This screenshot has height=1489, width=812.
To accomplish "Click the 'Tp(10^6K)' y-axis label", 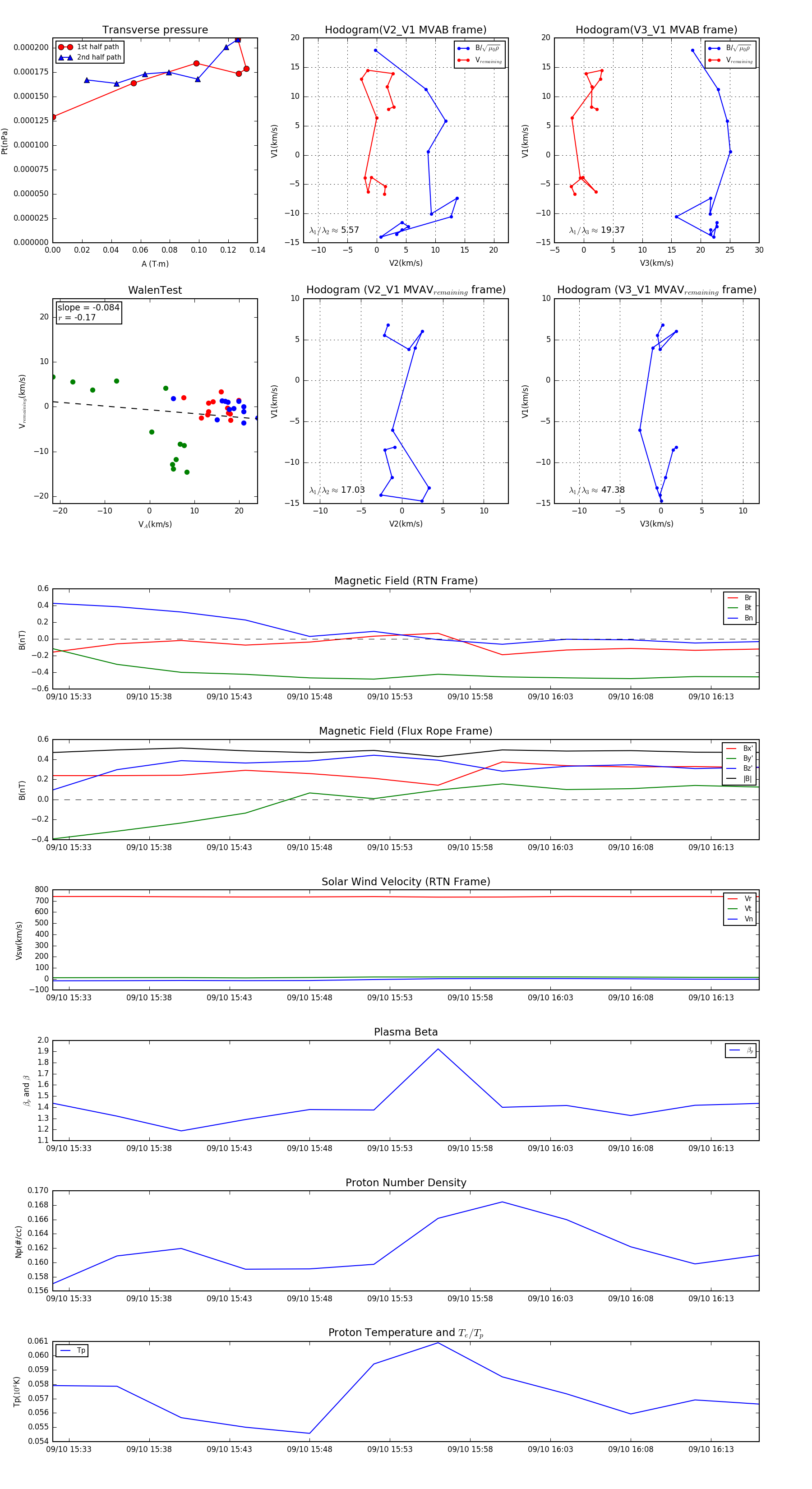I will pyautogui.click(x=17, y=1392).
